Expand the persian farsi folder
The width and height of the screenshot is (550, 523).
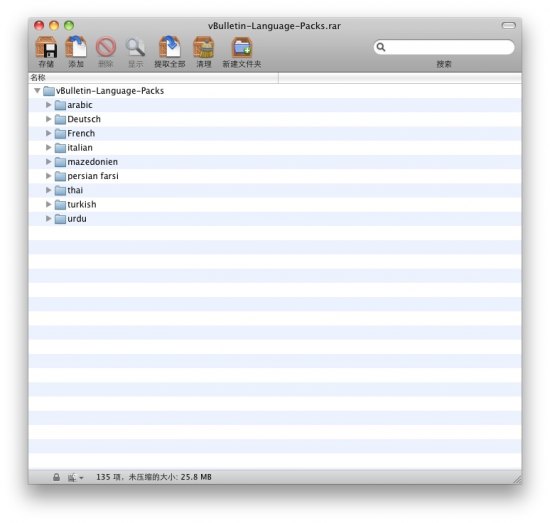point(48,176)
